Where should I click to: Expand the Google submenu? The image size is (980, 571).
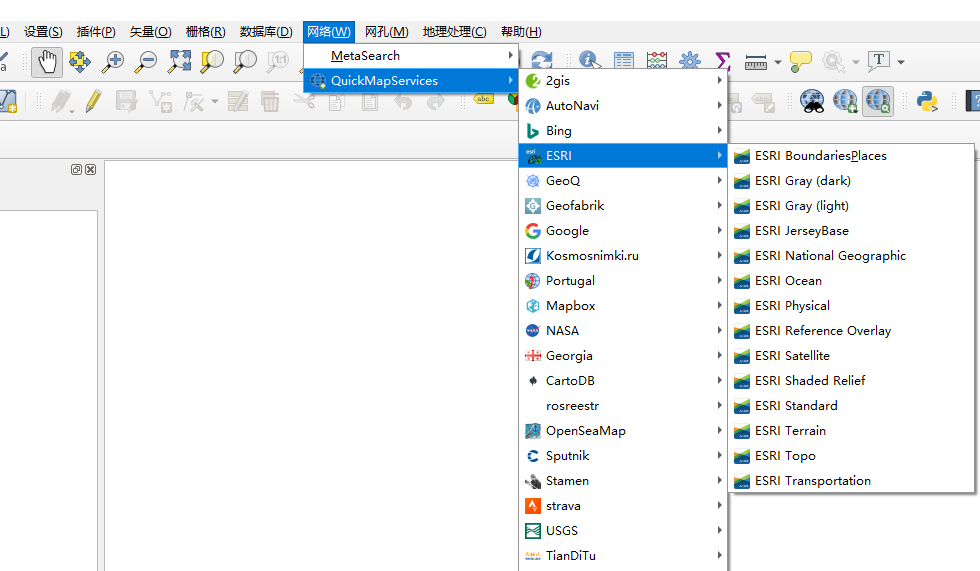tap(623, 231)
